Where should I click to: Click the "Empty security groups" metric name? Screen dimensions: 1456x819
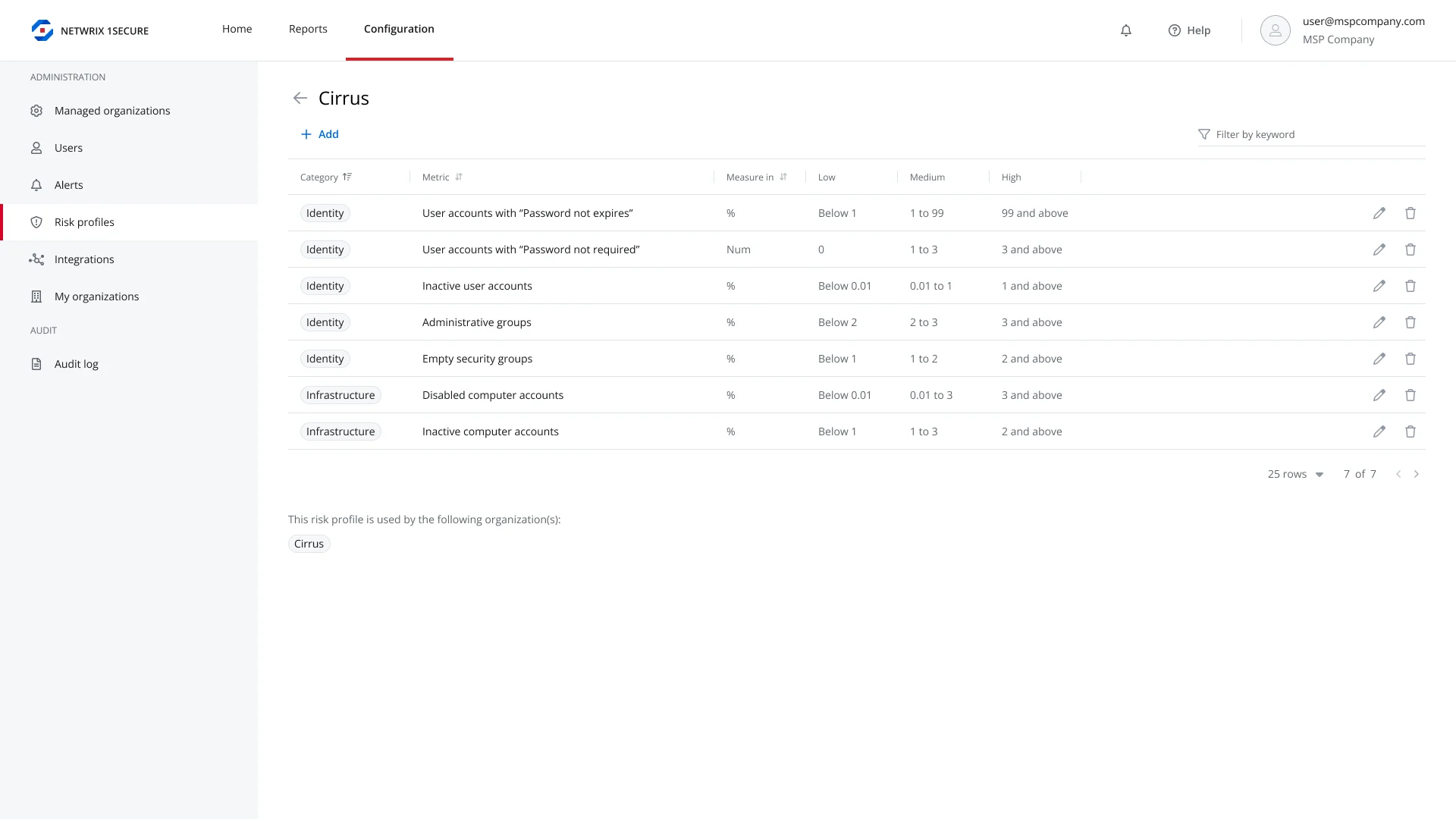[x=478, y=359]
